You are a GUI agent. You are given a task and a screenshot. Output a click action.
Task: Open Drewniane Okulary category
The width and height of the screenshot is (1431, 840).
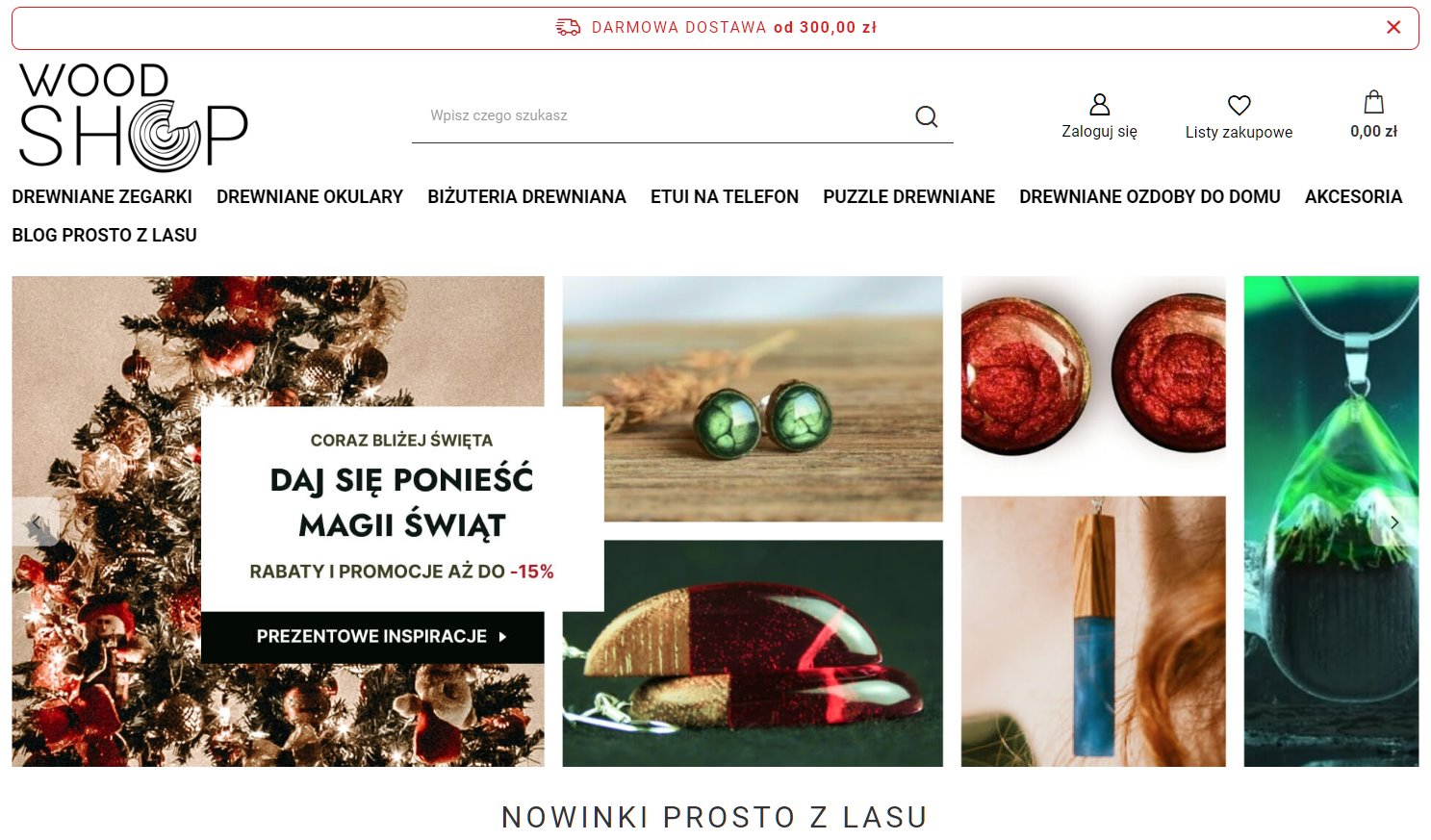(310, 196)
